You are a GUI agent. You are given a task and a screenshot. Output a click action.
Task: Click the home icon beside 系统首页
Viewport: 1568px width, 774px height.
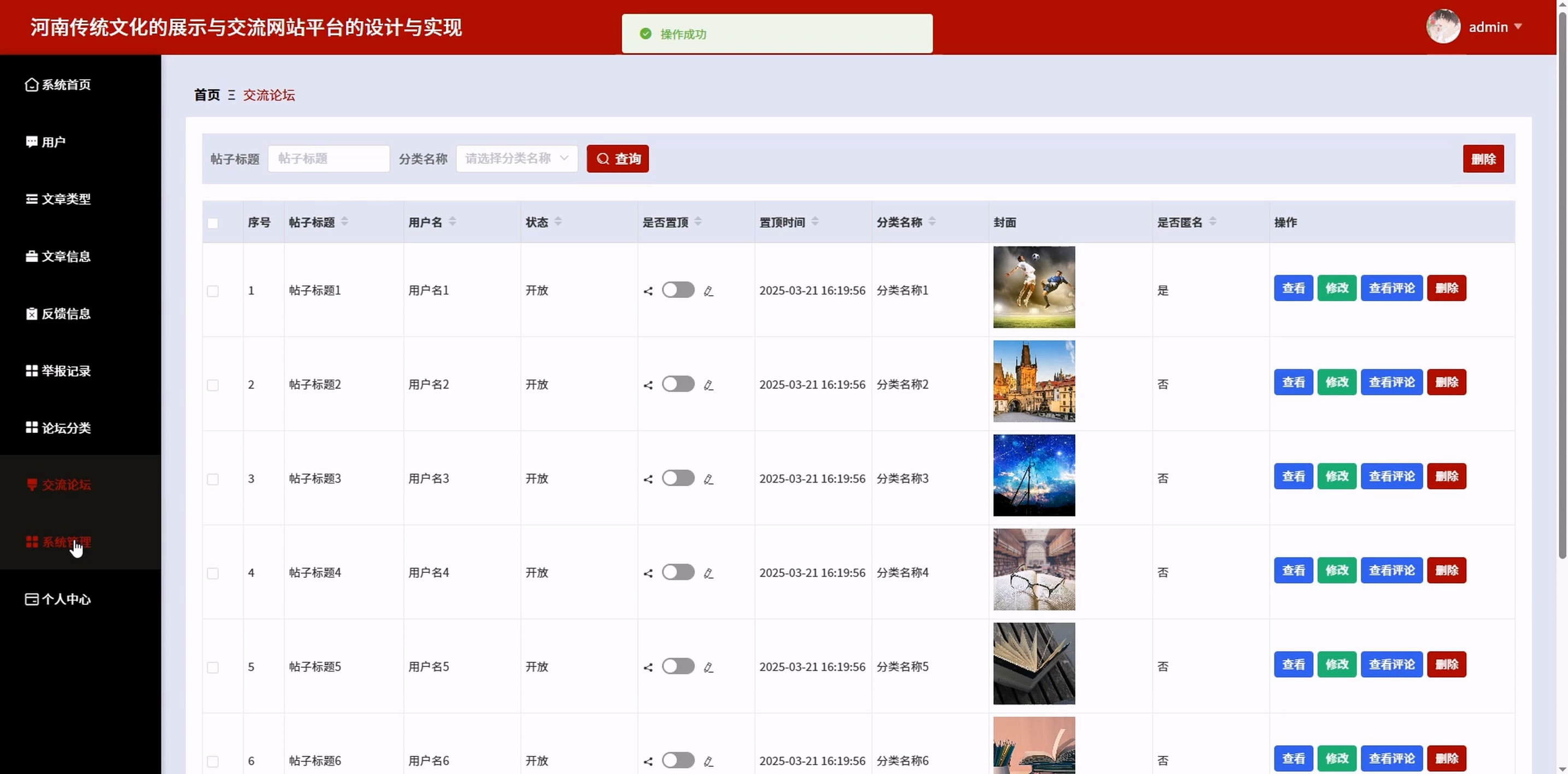tap(32, 85)
